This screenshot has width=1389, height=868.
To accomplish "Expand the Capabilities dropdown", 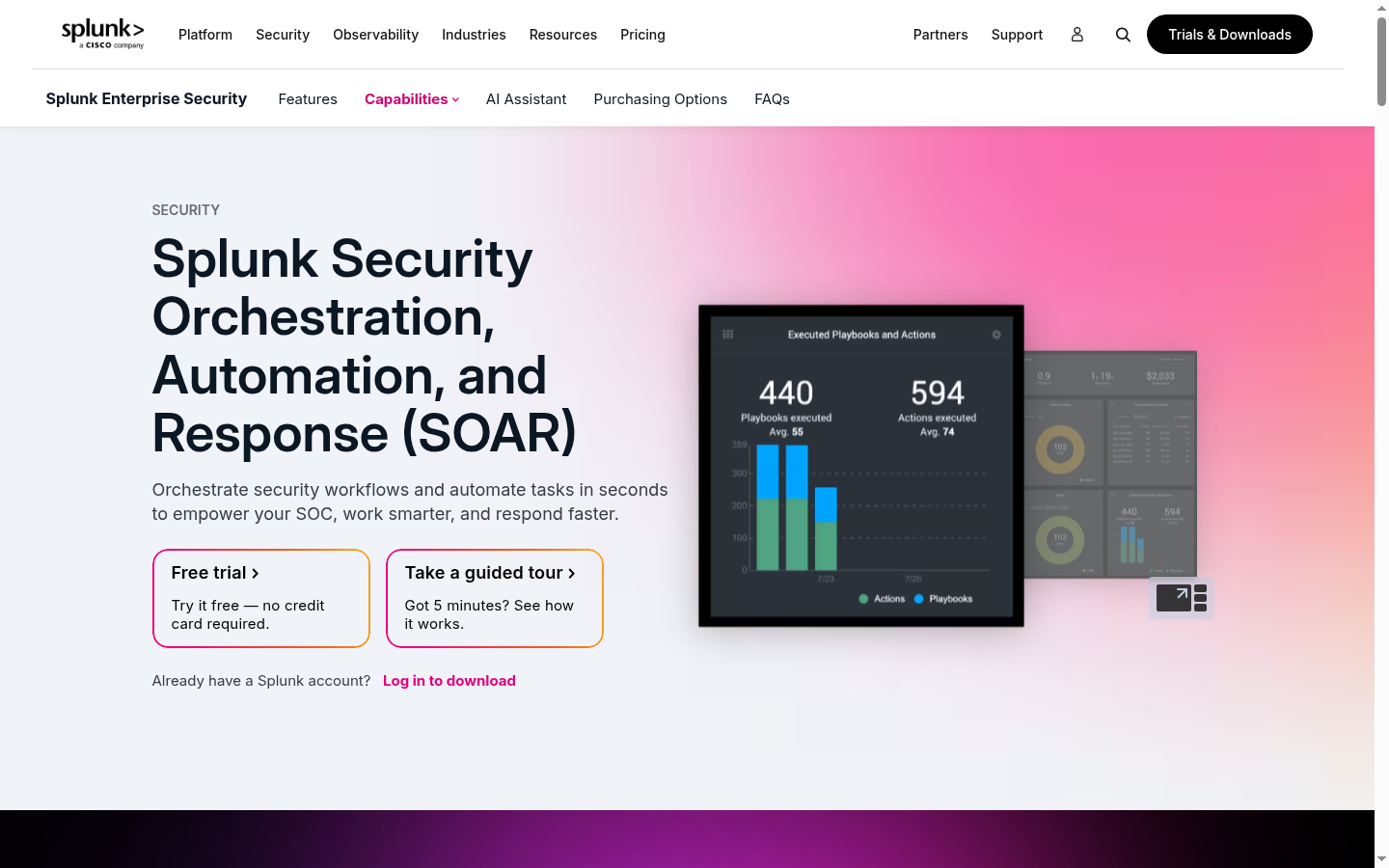I will tap(412, 99).
